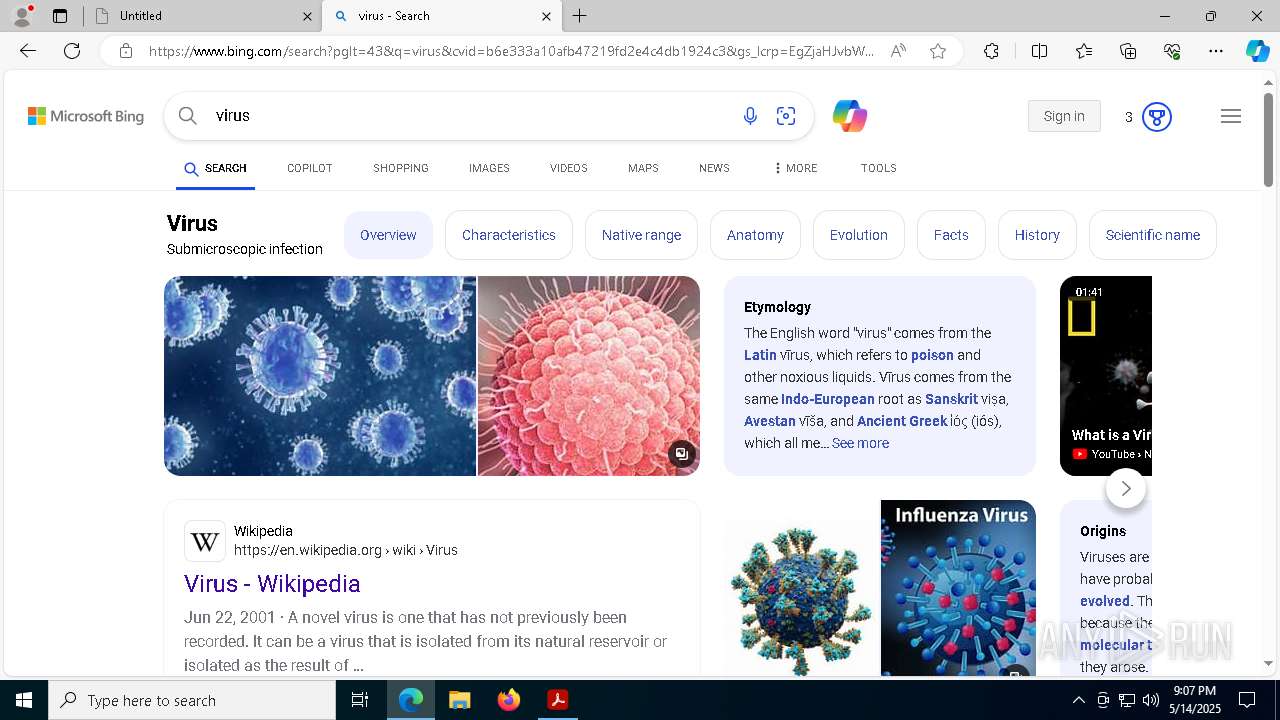Select the History chip

point(1037,235)
